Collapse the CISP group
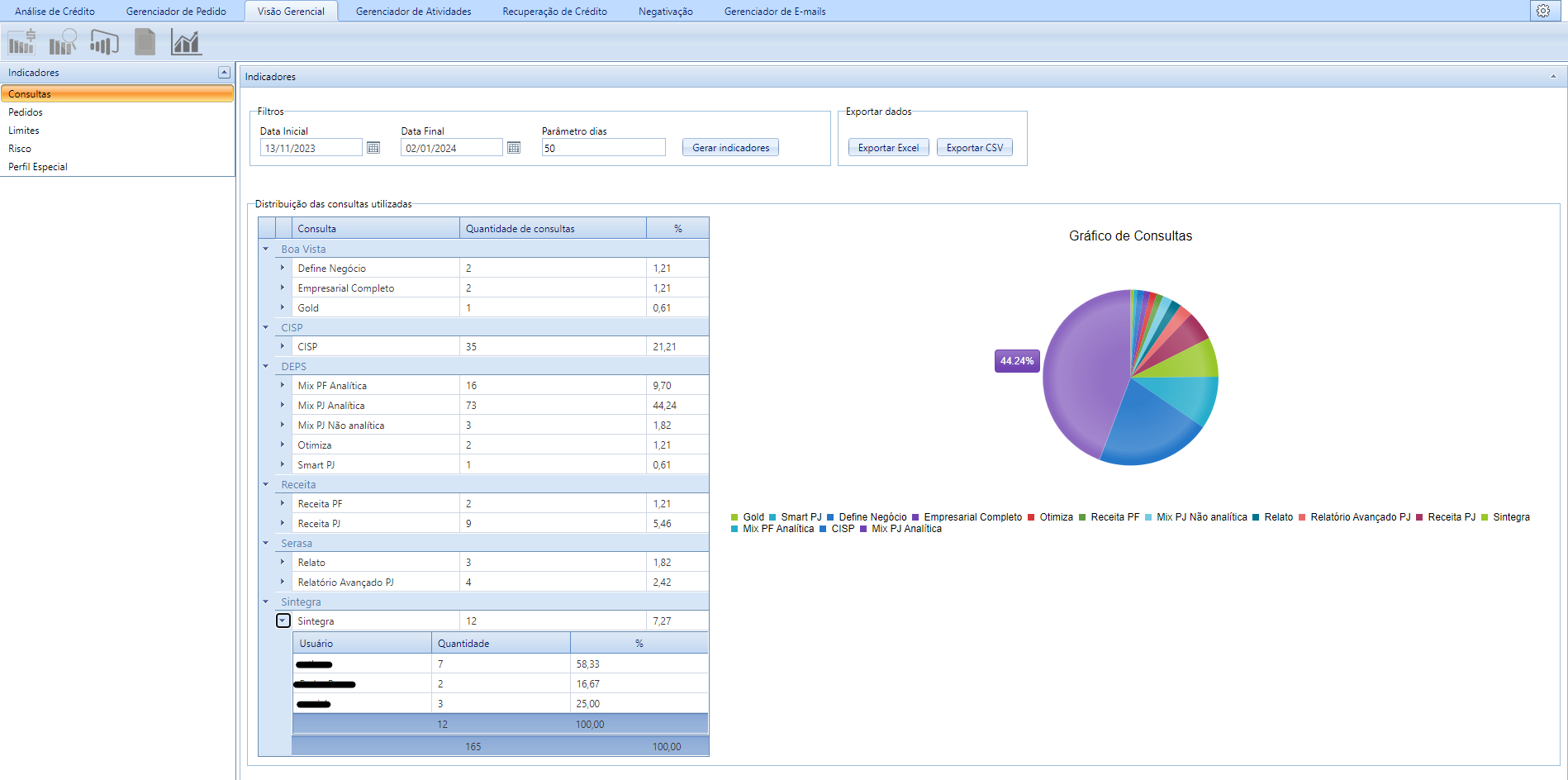The image size is (1568, 780). point(266,327)
